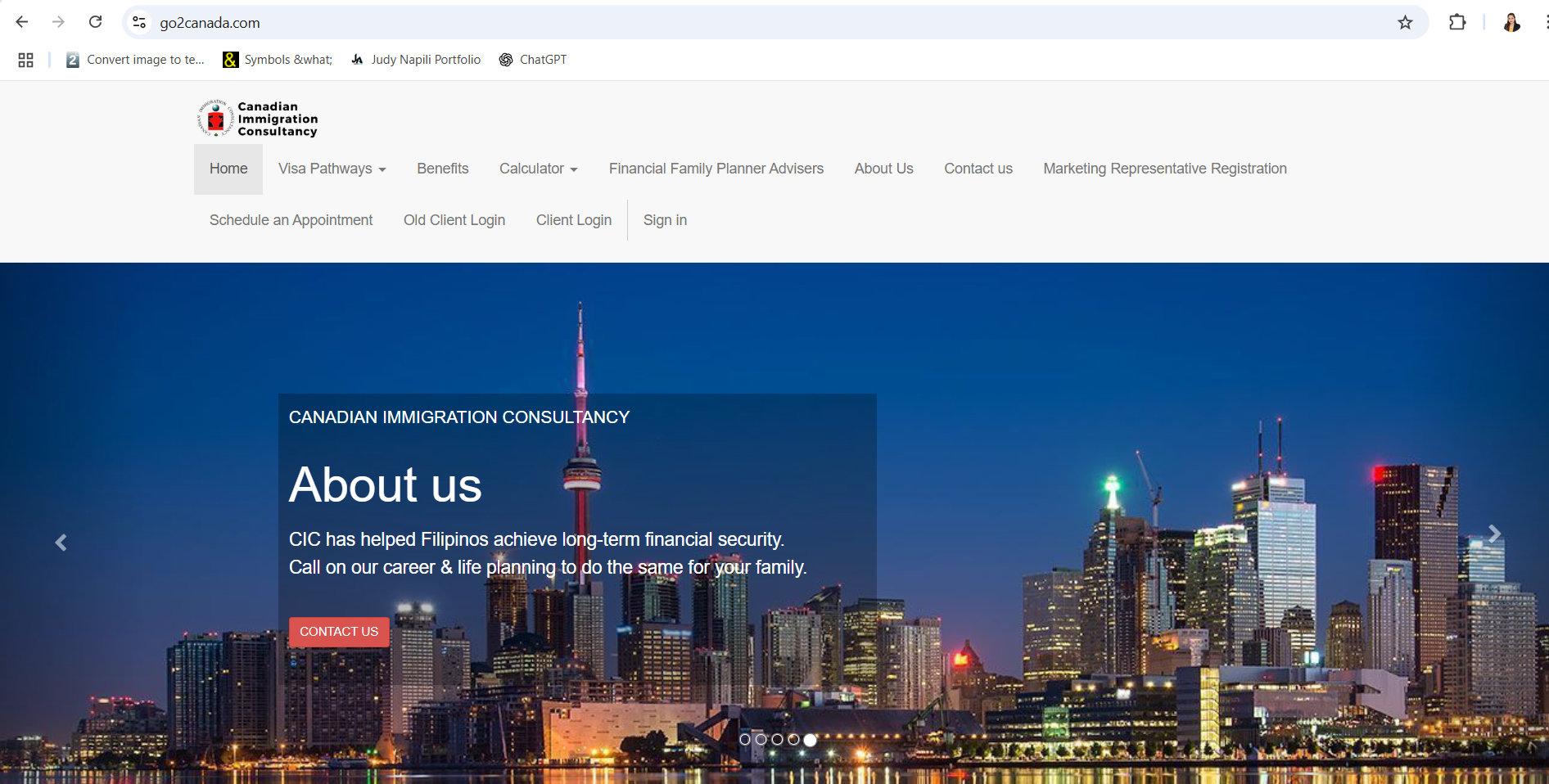The height and width of the screenshot is (784, 1549).
Task: Click the red CONTACT US button
Action: coord(339,632)
